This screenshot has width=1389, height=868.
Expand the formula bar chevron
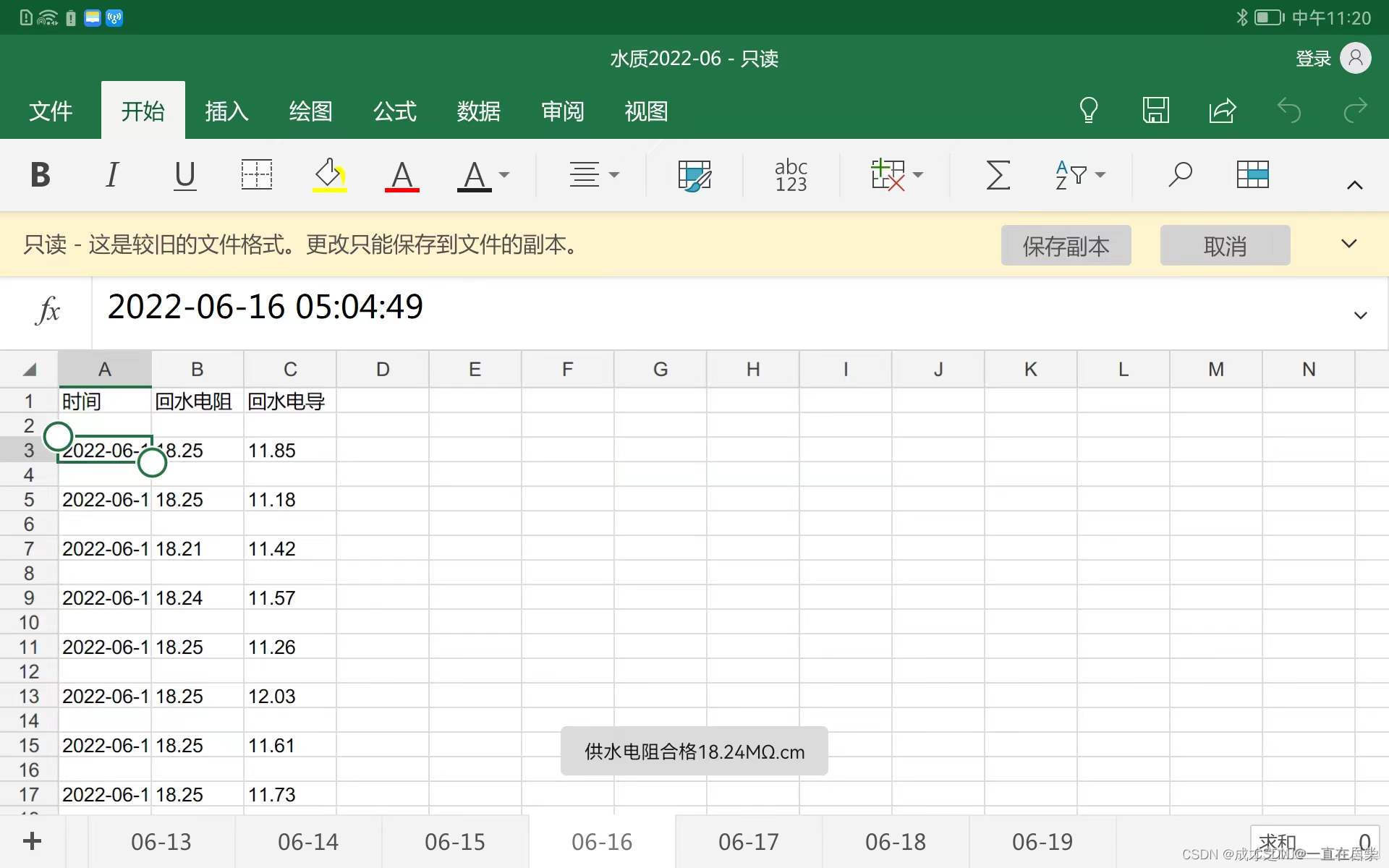[1360, 315]
